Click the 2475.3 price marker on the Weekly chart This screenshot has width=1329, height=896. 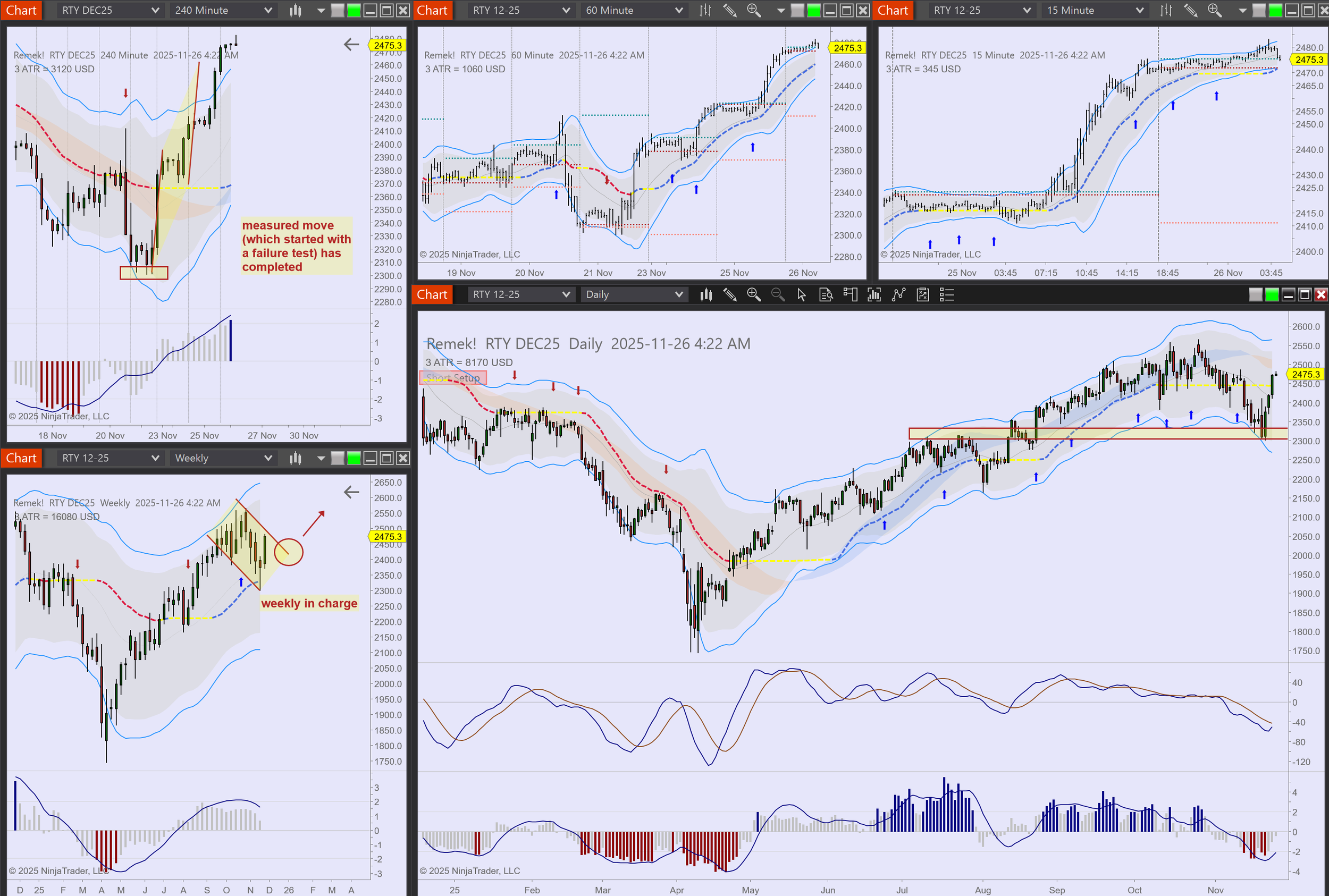388,537
